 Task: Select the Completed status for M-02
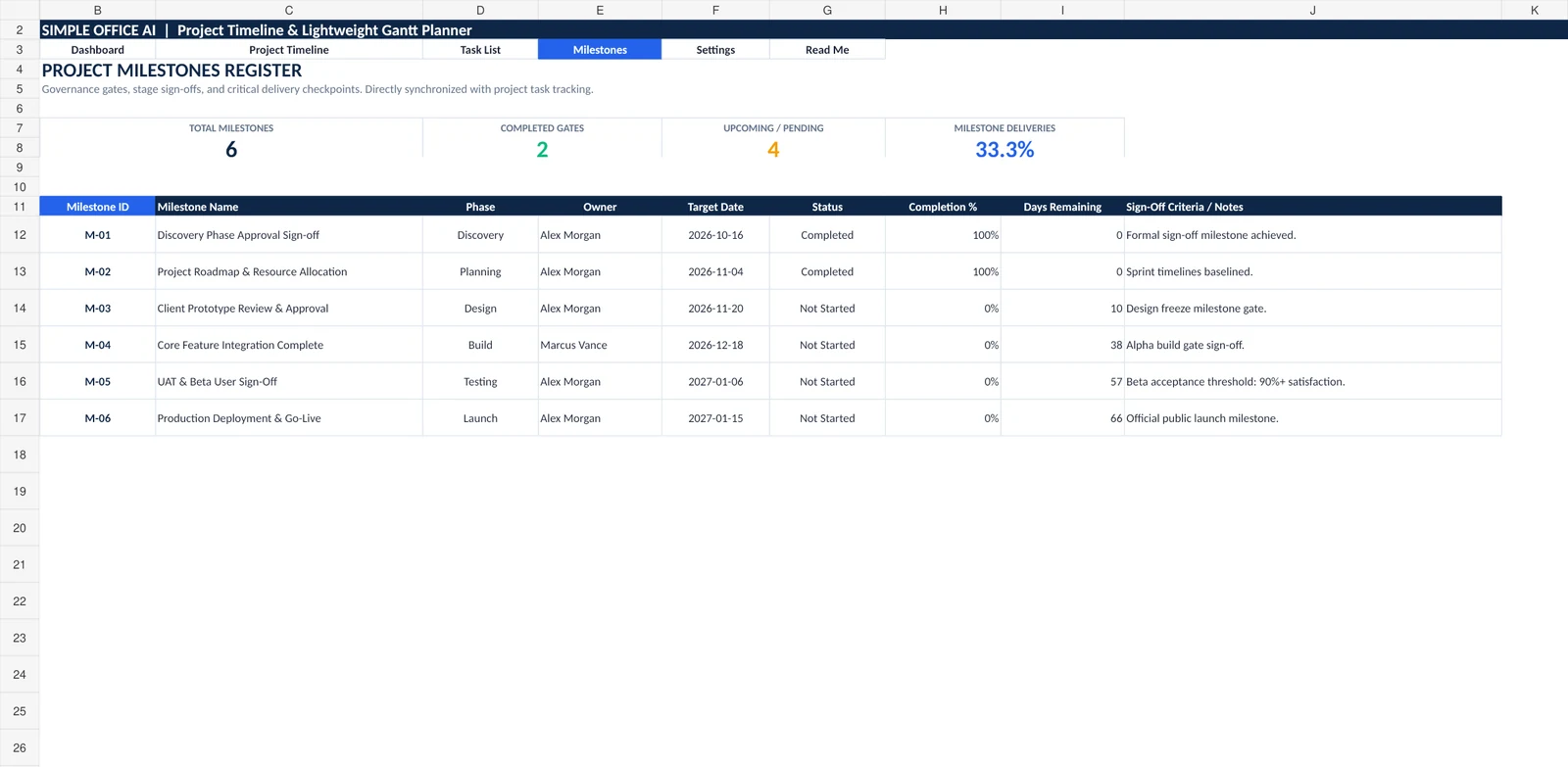827,271
